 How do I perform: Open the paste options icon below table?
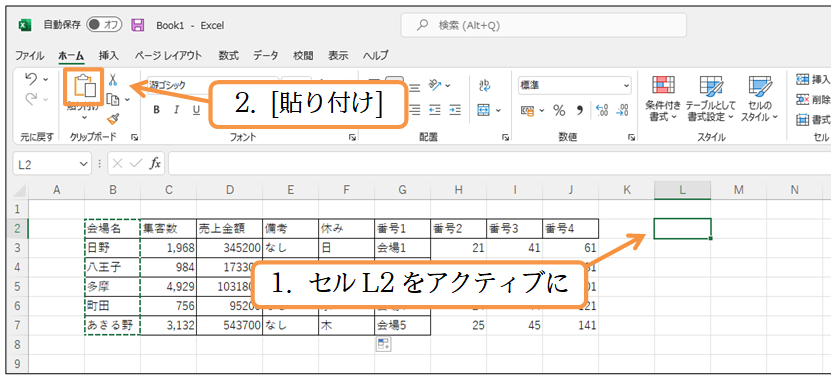pos(383,344)
